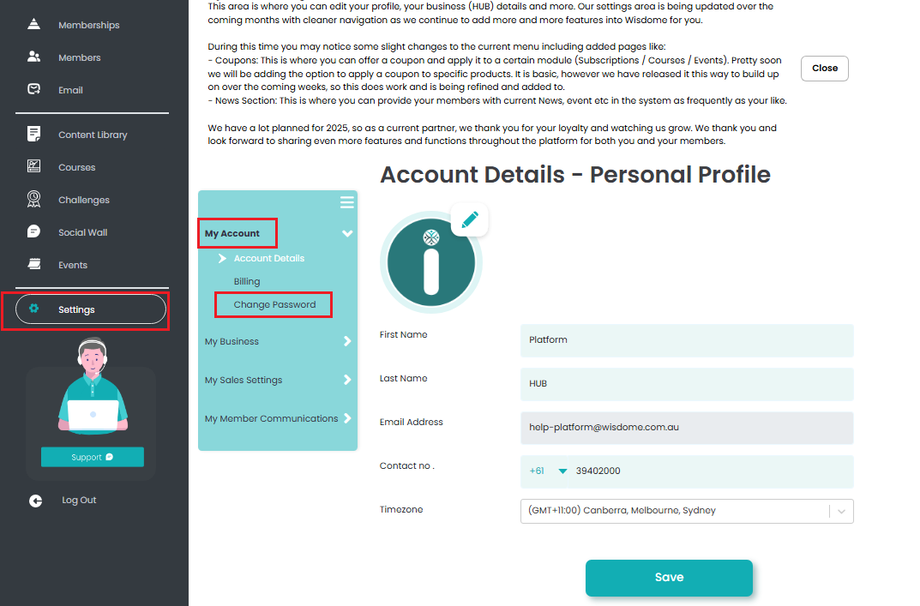920x606 pixels.
Task: Open the Email icon in sidebar
Action: (x=35, y=90)
